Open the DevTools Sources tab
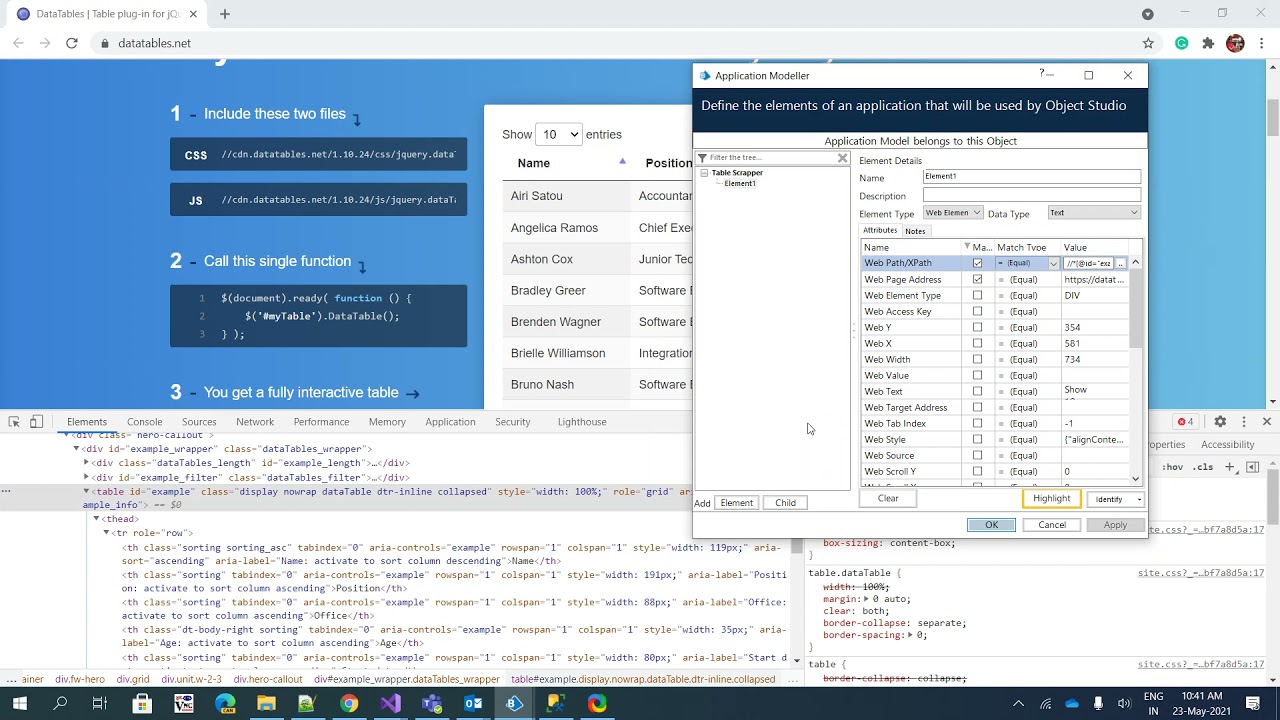This screenshot has height=720, width=1280. coord(199,422)
